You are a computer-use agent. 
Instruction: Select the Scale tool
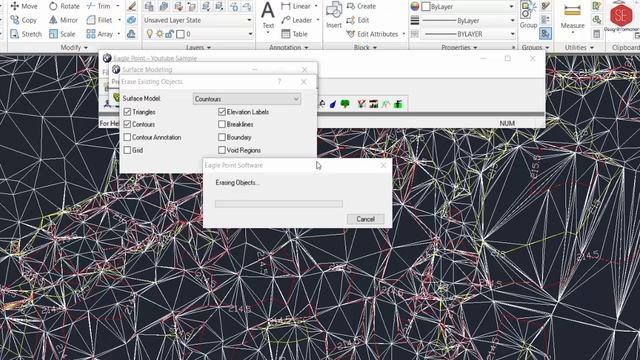tap(62, 34)
